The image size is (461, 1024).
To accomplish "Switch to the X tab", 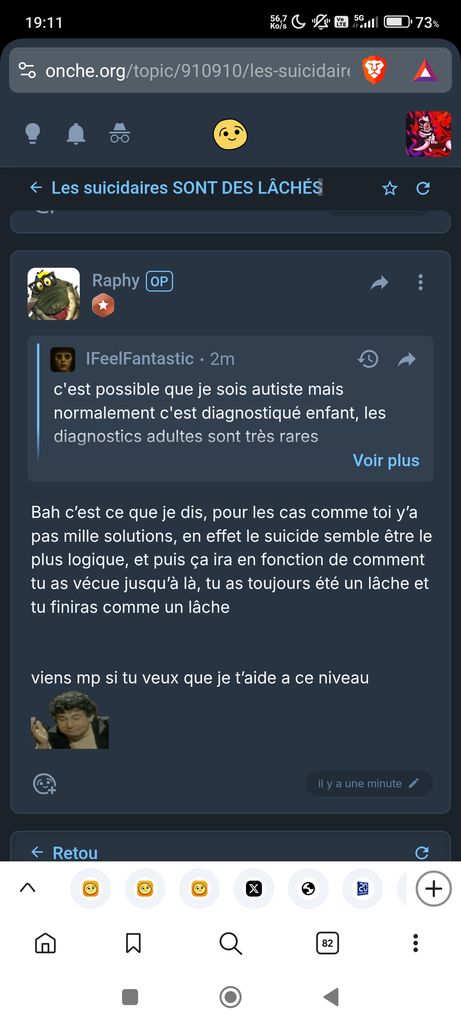I will (254, 889).
